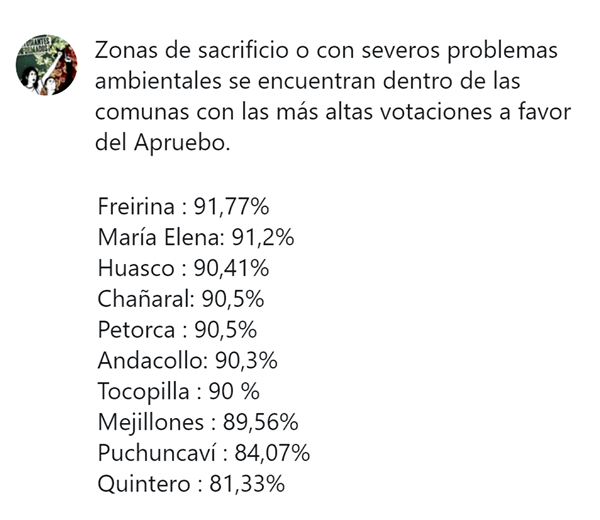600x520 pixels.
Task: Click the "Andacollo: 90,3%" line
Action: pos(188,361)
